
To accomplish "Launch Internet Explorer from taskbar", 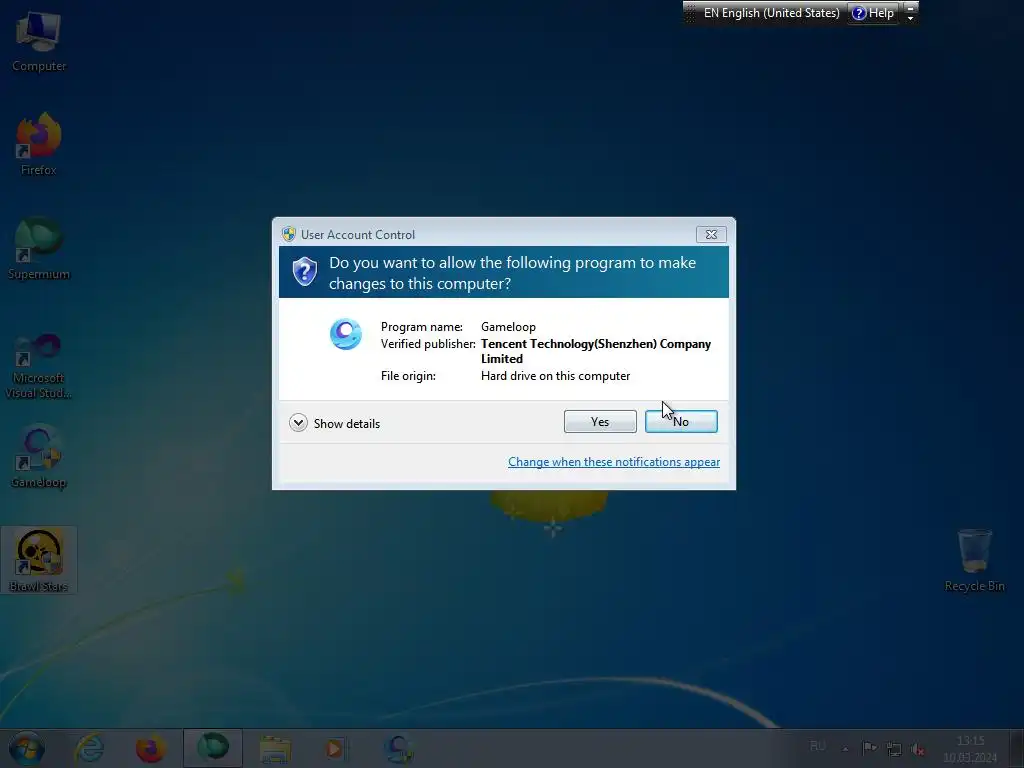I will 89,748.
